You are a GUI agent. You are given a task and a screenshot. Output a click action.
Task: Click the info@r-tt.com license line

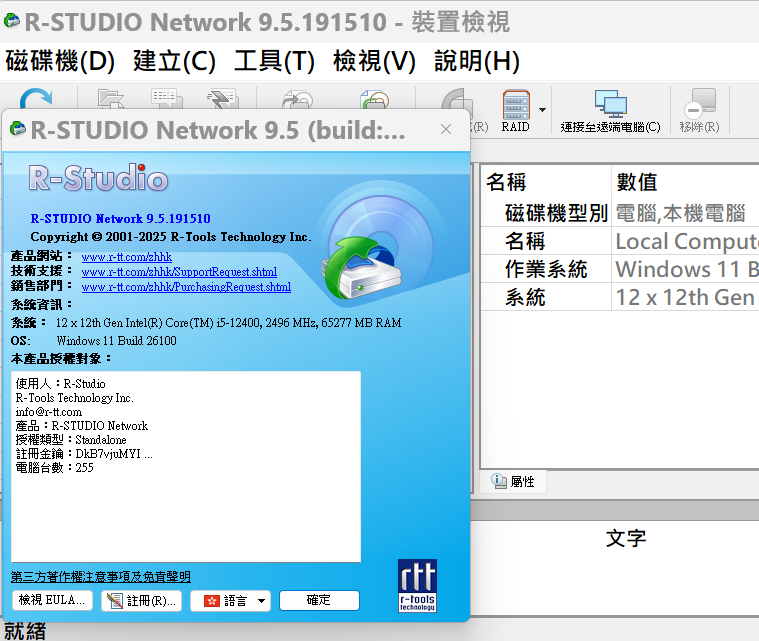(x=49, y=412)
